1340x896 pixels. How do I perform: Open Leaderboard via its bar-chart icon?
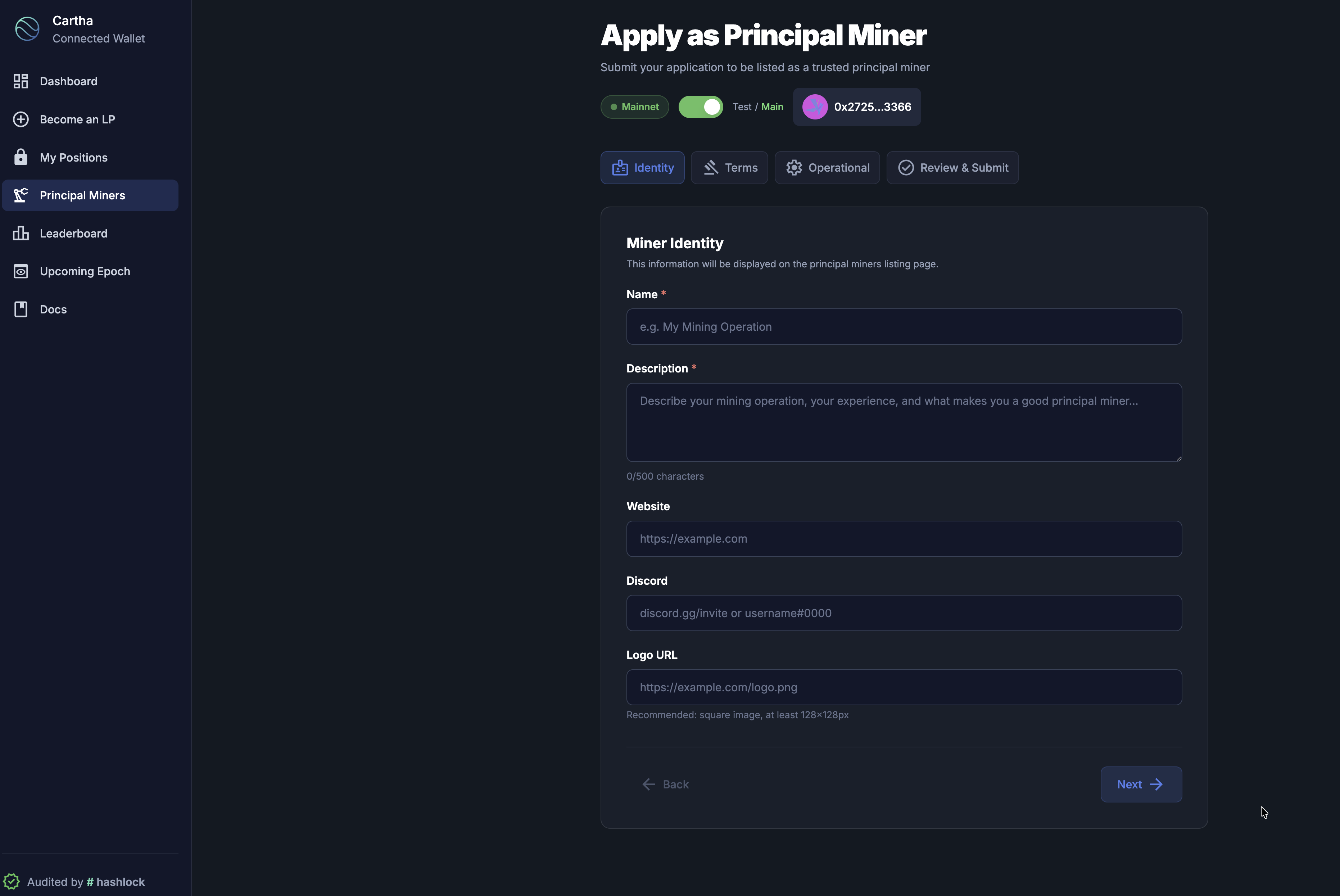pyautogui.click(x=21, y=233)
